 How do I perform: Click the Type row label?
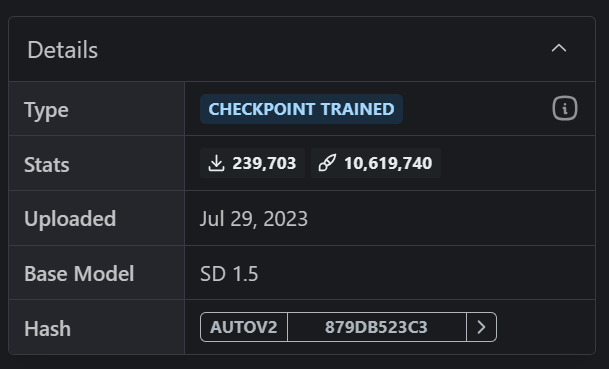point(46,110)
